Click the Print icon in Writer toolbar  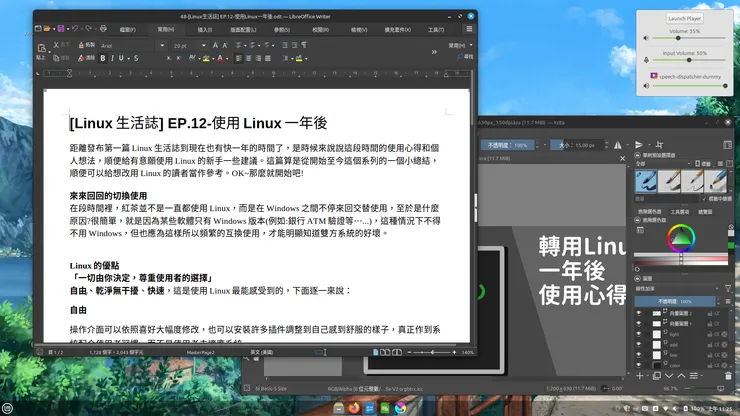(103, 29)
